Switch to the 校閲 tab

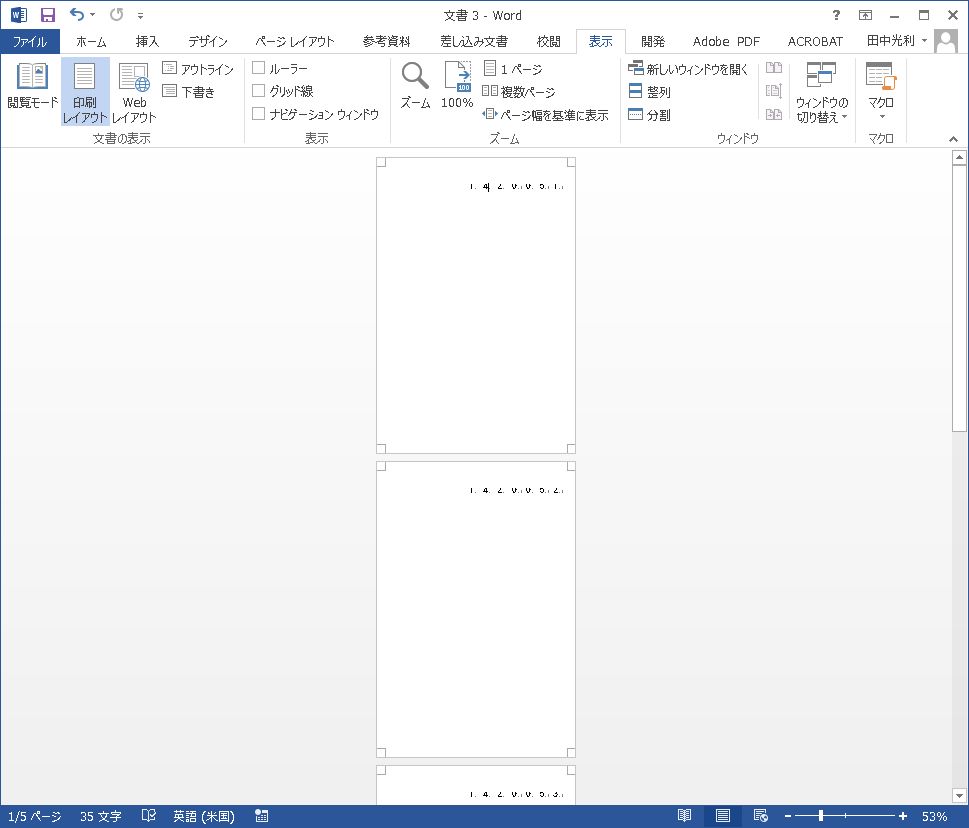549,41
